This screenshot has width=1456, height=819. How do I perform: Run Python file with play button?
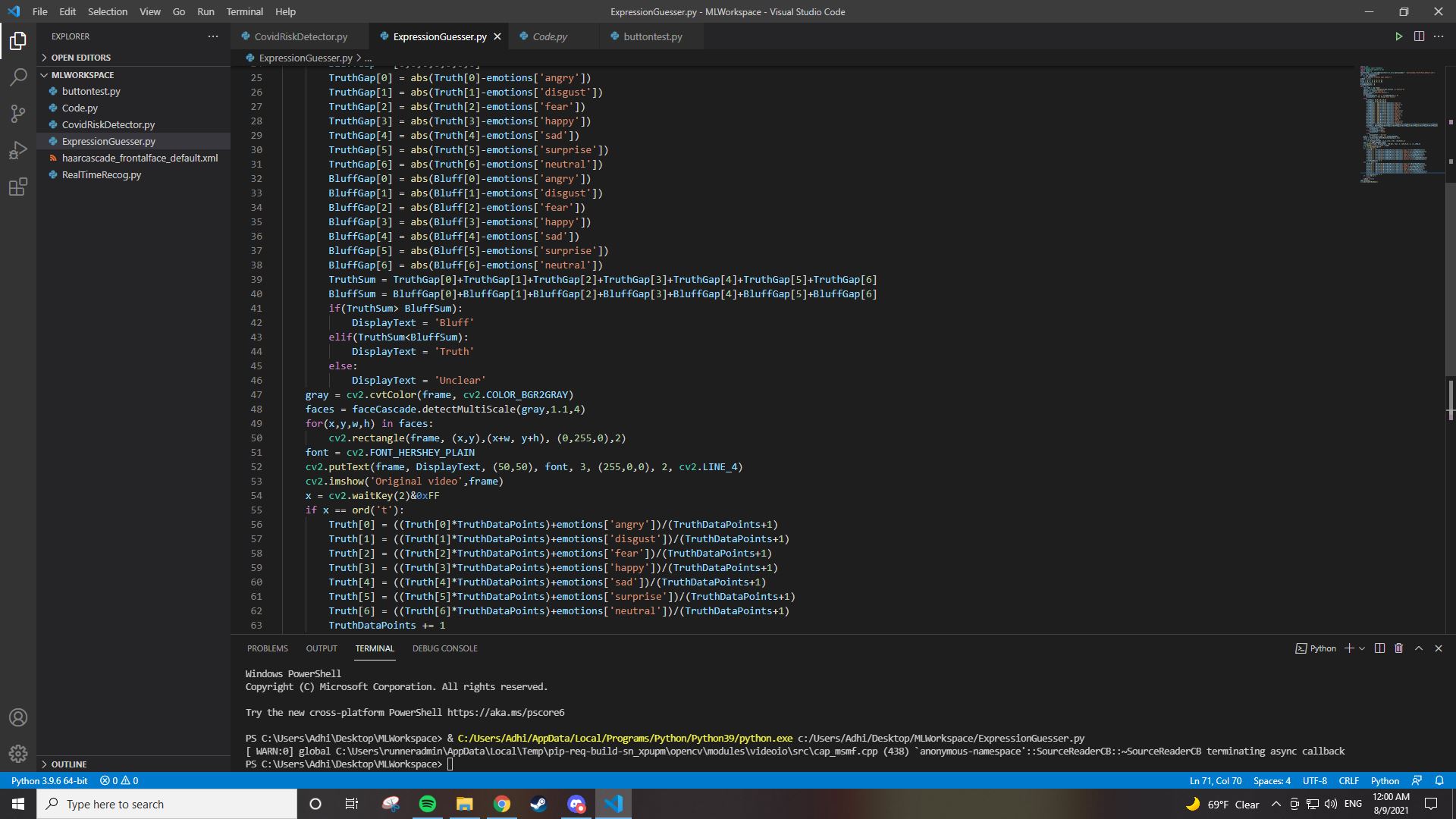click(1398, 36)
